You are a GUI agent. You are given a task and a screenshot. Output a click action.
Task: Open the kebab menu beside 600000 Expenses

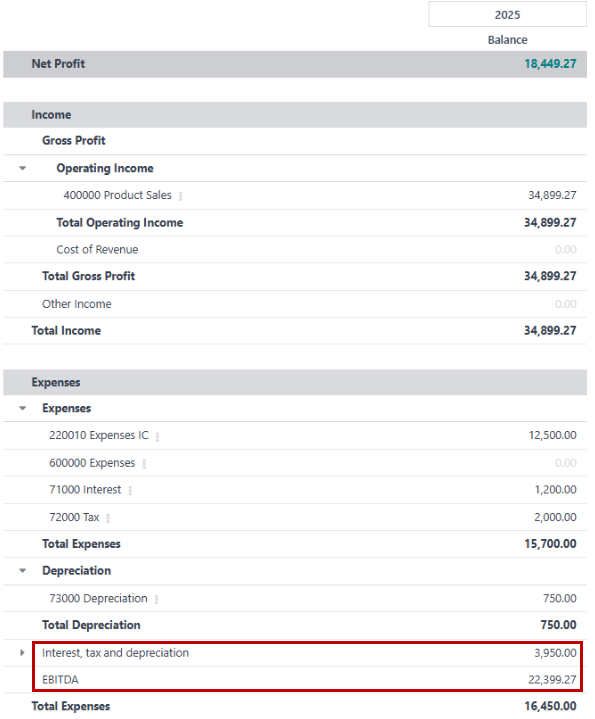point(144,464)
